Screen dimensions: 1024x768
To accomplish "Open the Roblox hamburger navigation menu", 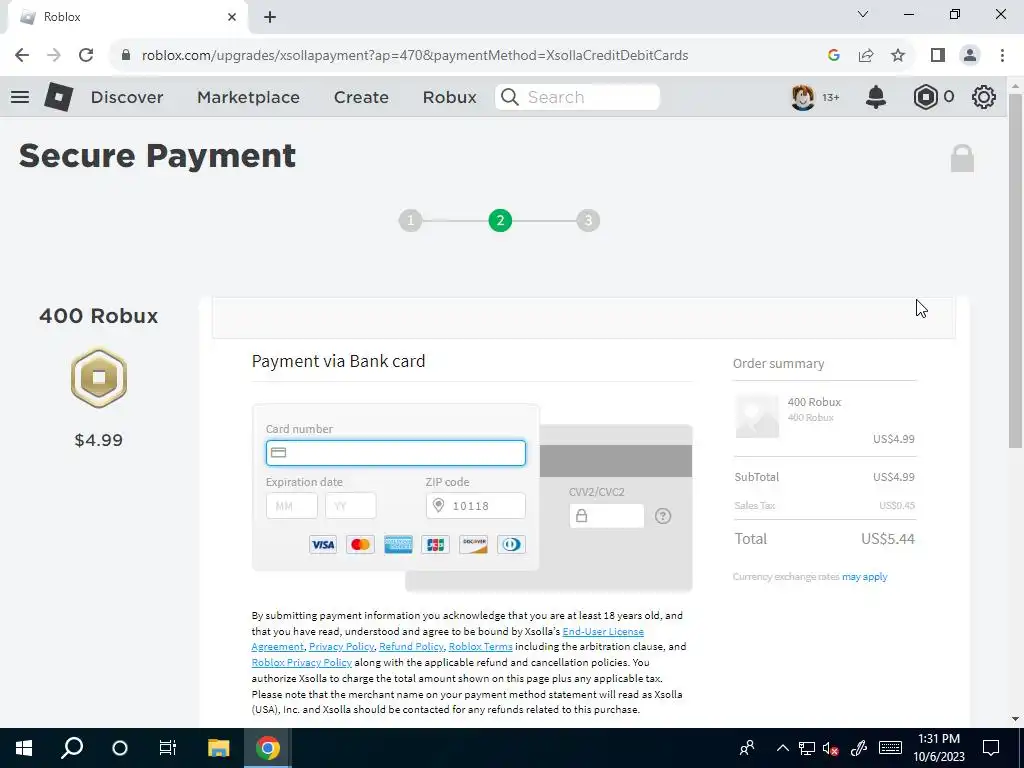I will point(20,97).
